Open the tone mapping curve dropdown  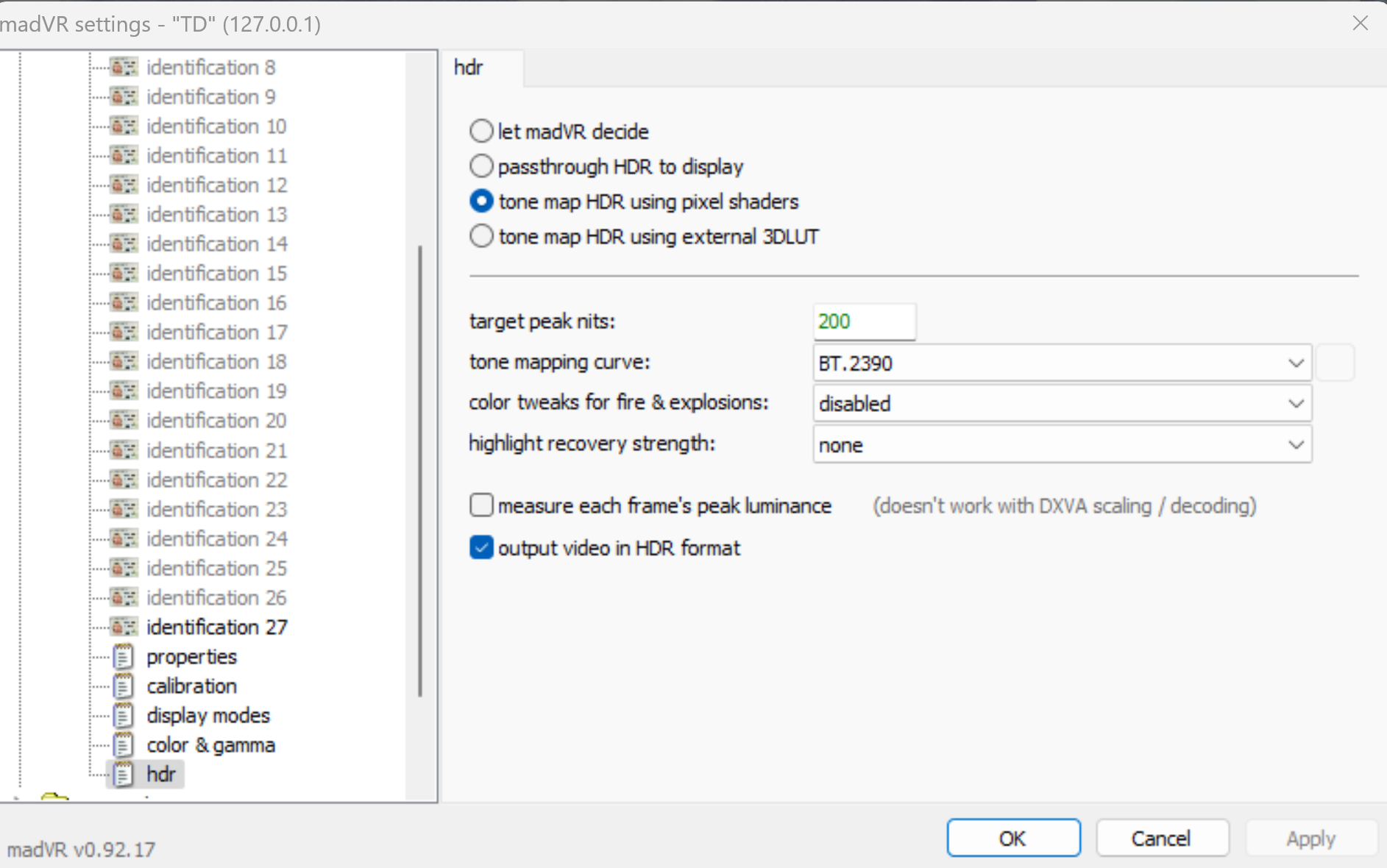click(x=1062, y=363)
